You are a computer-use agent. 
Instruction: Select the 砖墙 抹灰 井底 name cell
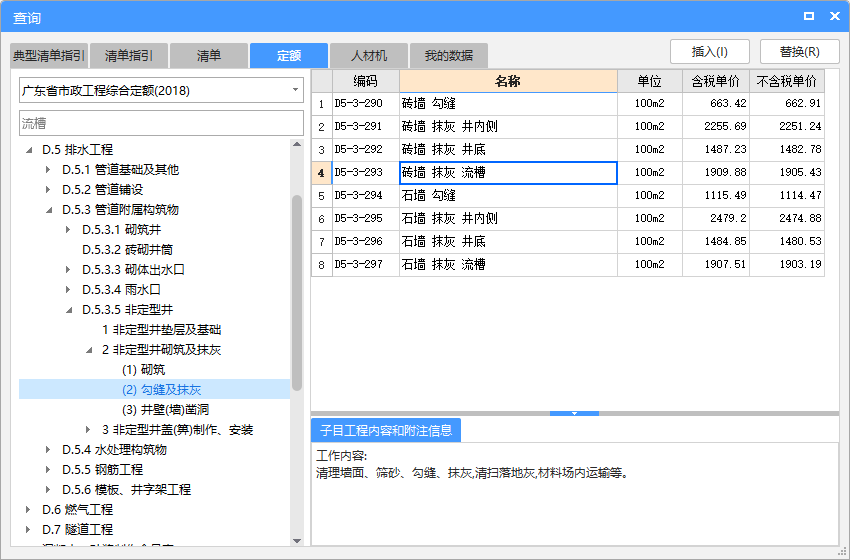click(x=508, y=150)
